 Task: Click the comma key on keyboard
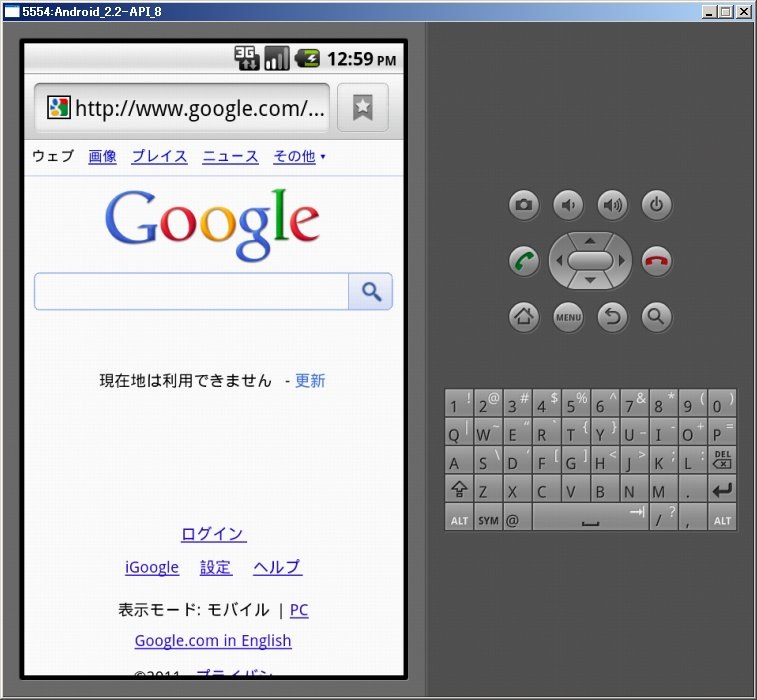pyautogui.click(x=692, y=517)
